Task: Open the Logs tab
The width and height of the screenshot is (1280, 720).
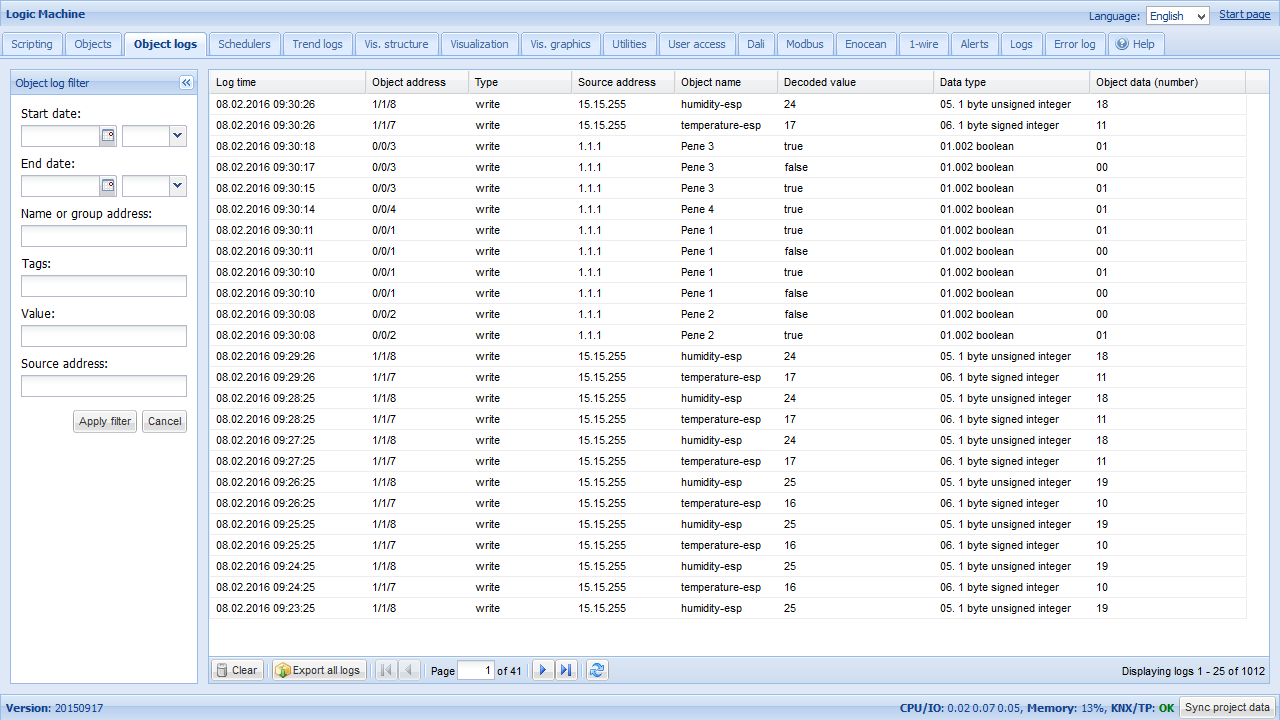Action: (1021, 44)
